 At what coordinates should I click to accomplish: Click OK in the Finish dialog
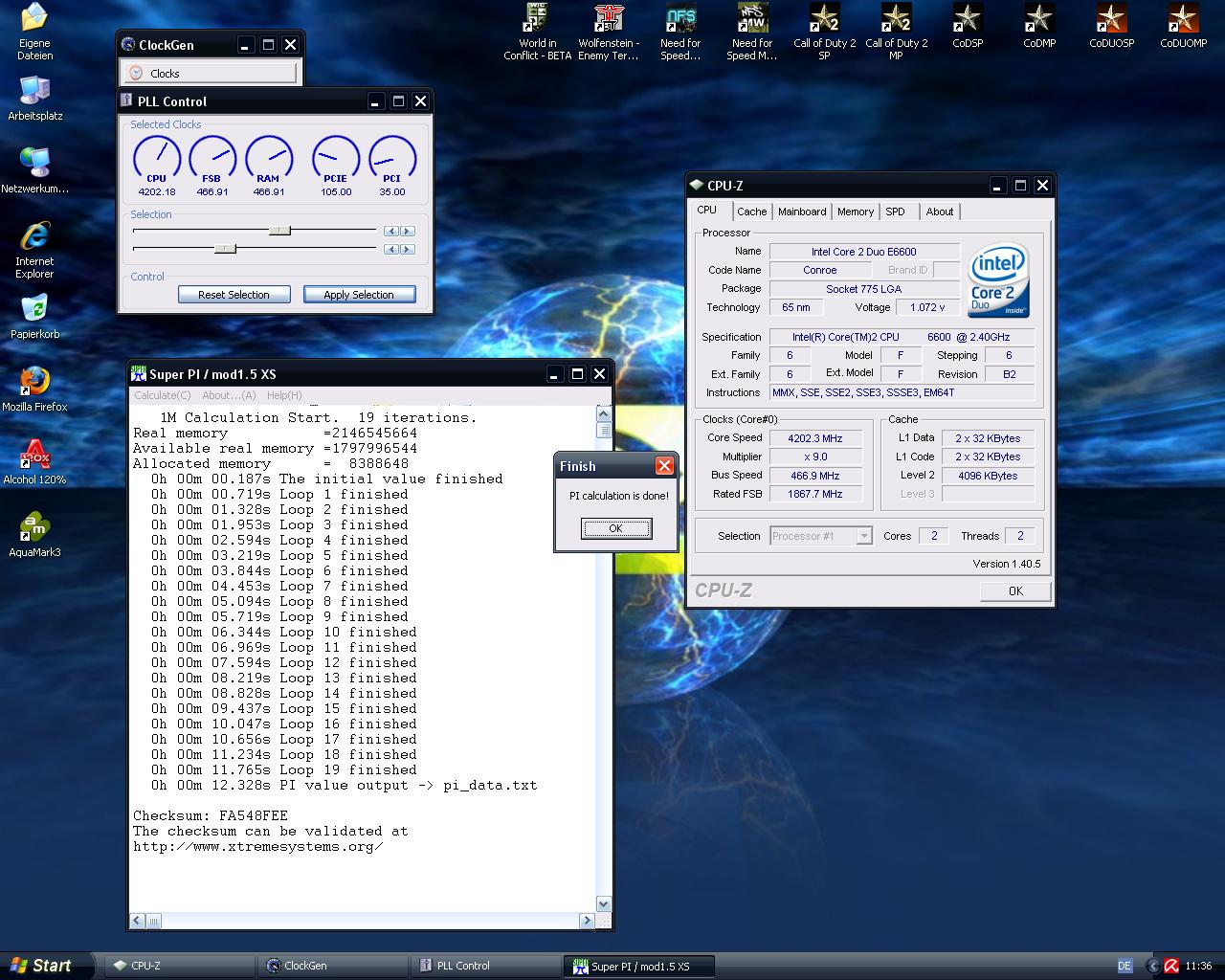[x=616, y=528]
